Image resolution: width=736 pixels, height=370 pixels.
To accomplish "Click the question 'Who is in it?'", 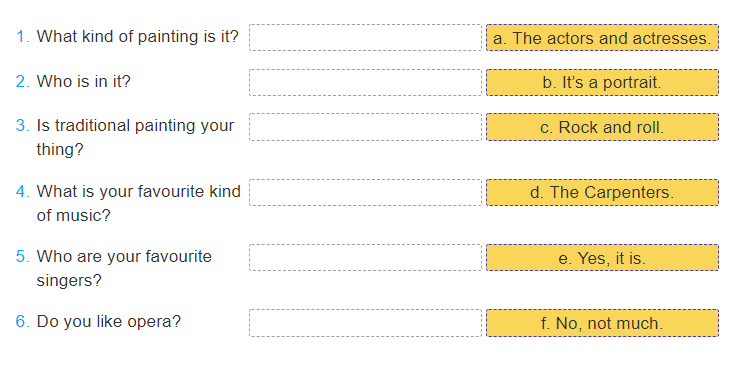I will pos(84,82).
